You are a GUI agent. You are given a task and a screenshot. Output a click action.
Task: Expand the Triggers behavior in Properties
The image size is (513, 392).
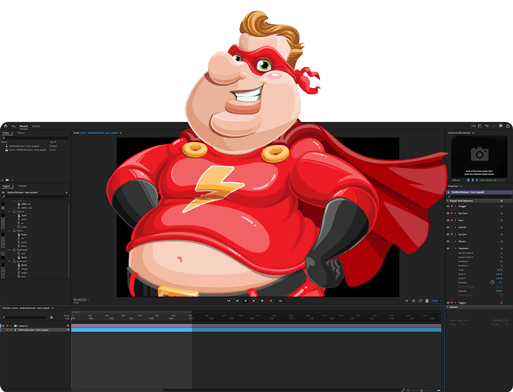456,303
